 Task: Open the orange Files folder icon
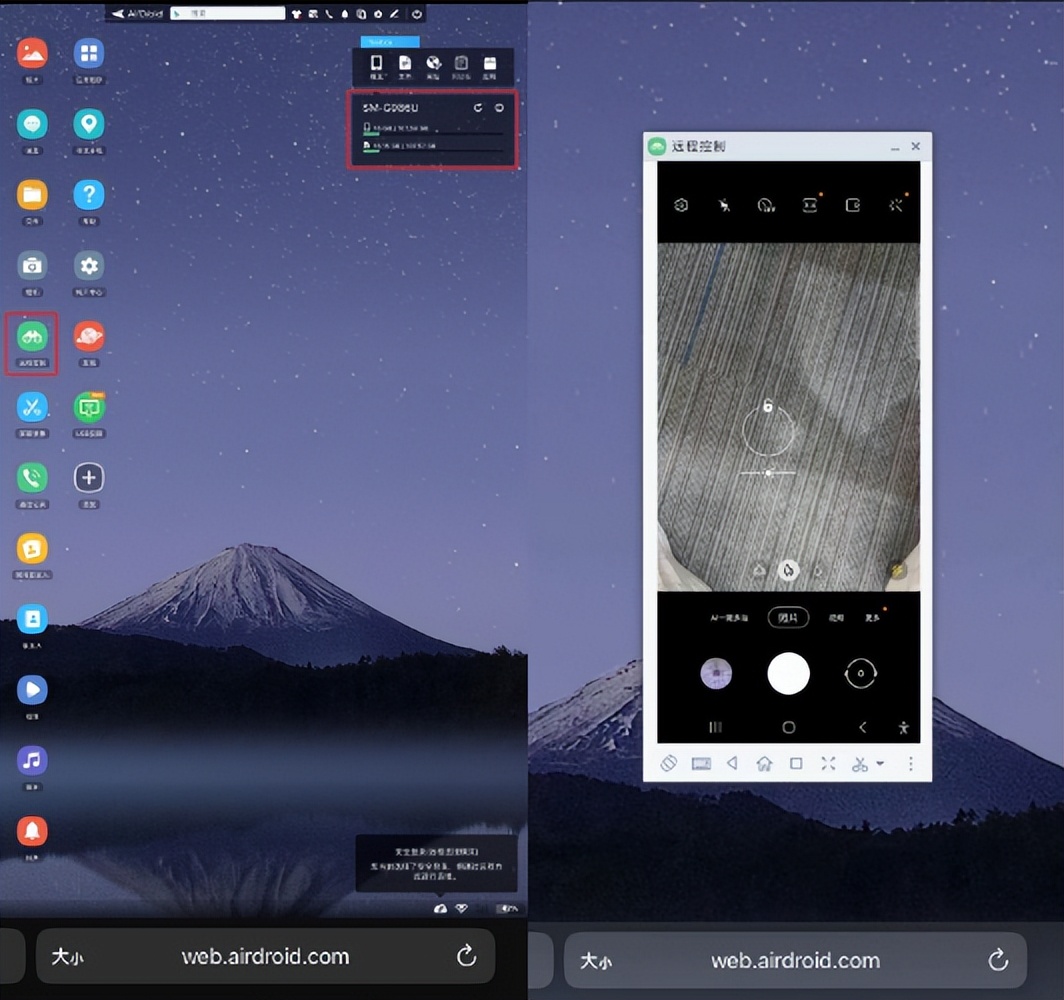[32, 195]
